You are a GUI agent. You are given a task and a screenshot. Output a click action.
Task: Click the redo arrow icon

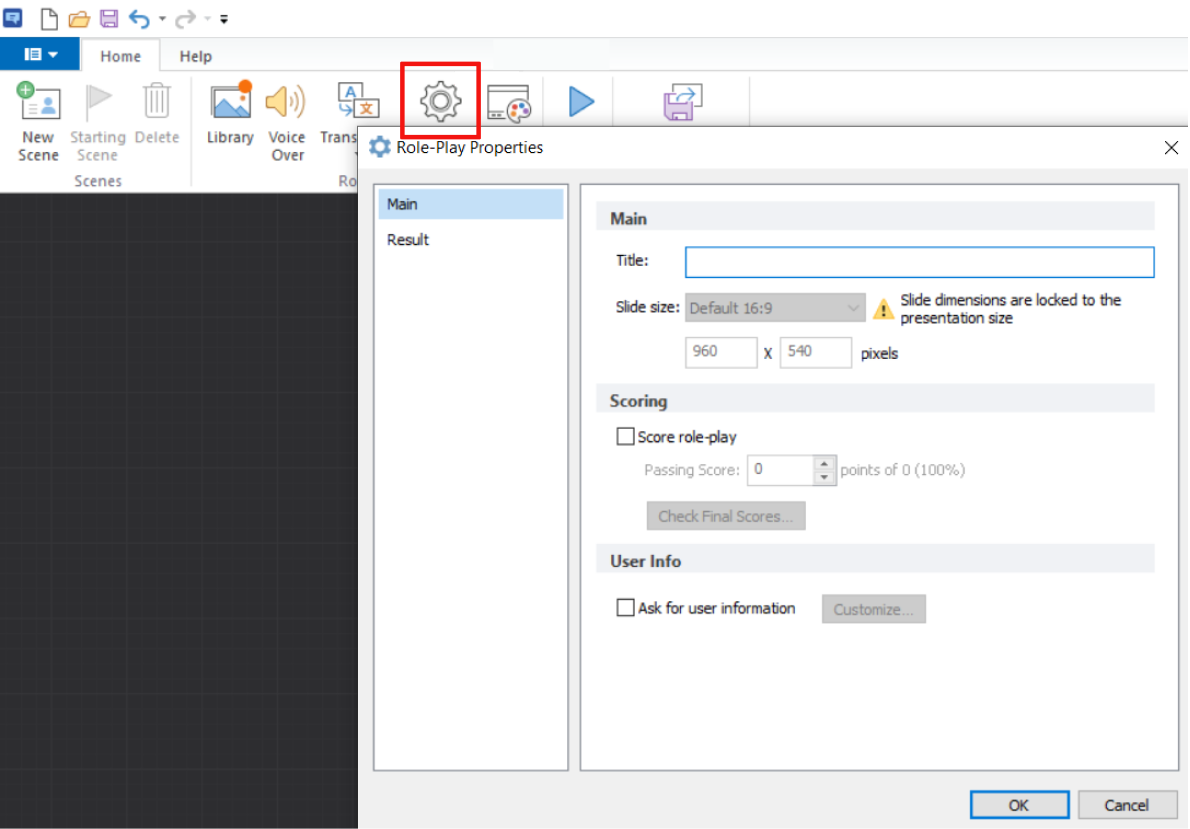[184, 18]
